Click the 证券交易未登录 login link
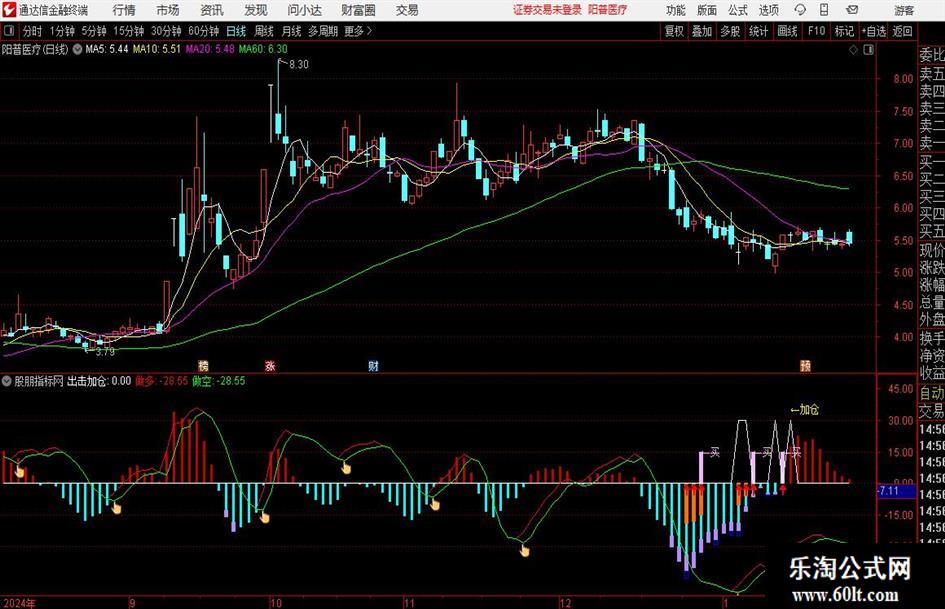945x609 pixels. [547, 10]
